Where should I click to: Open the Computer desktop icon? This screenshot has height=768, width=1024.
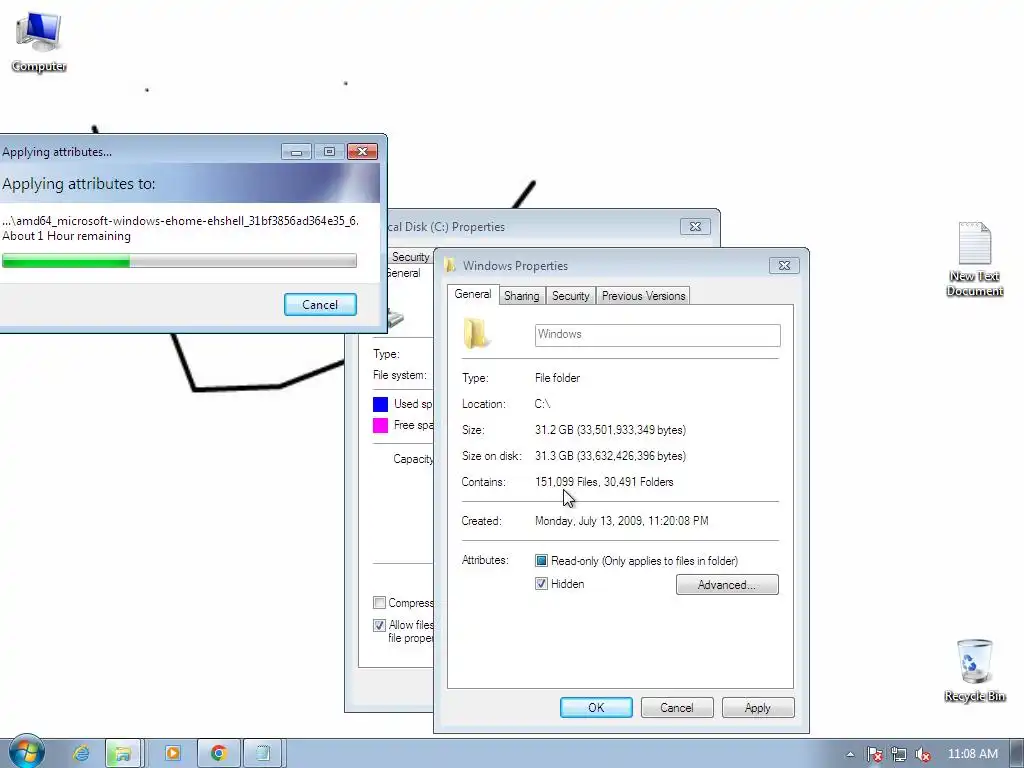point(39,42)
